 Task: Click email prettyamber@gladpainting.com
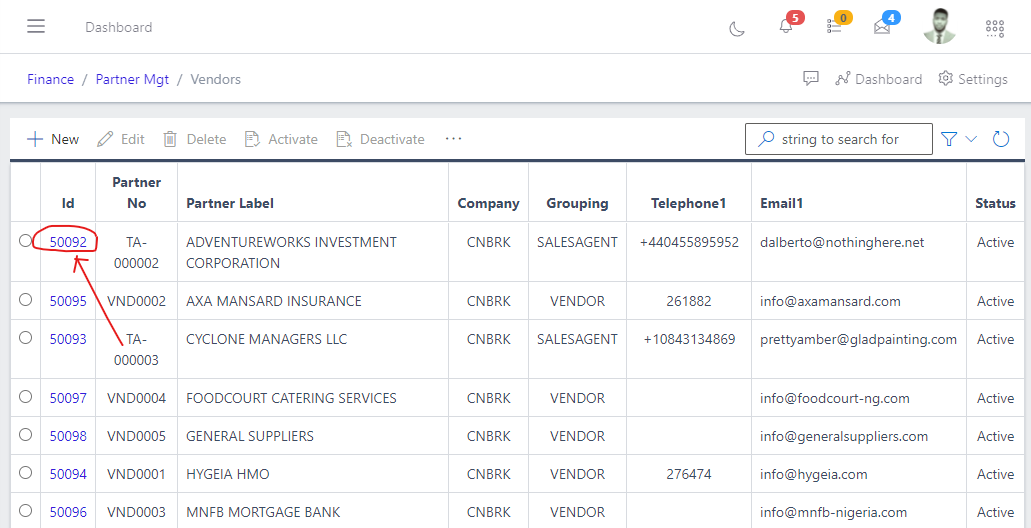pos(859,339)
